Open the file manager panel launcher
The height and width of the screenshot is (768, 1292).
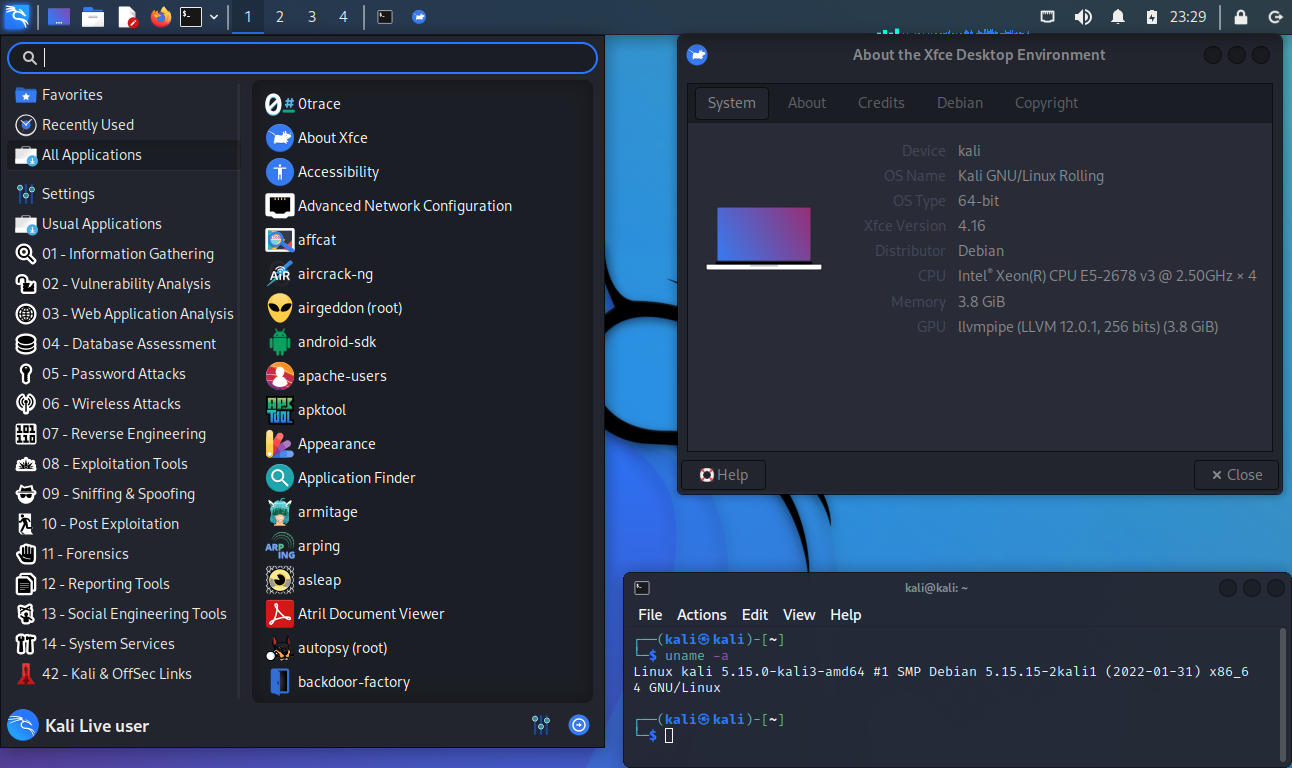click(93, 16)
